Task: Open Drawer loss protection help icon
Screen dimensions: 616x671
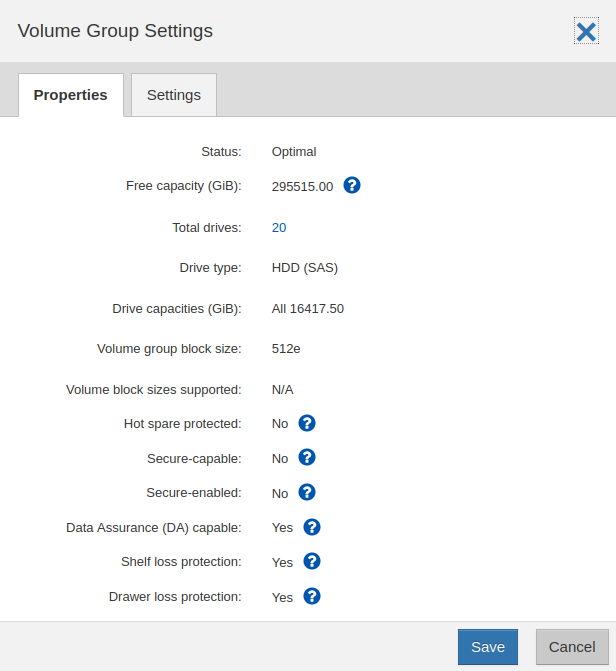Action: coord(312,597)
